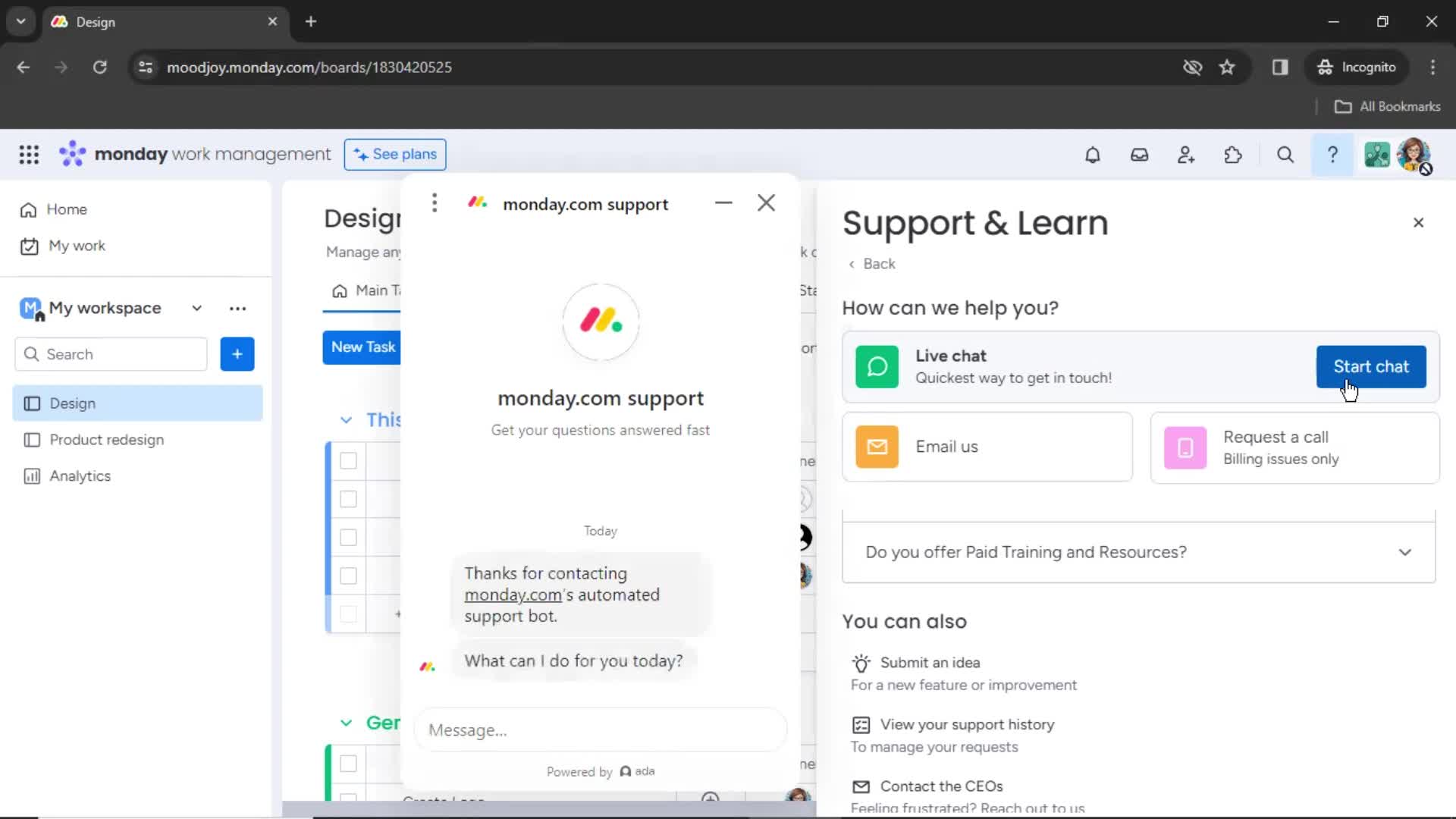The height and width of the screenshot is (819, 1456).
Task: Focus the chat Message input field
Action: [x=600, y=730]
